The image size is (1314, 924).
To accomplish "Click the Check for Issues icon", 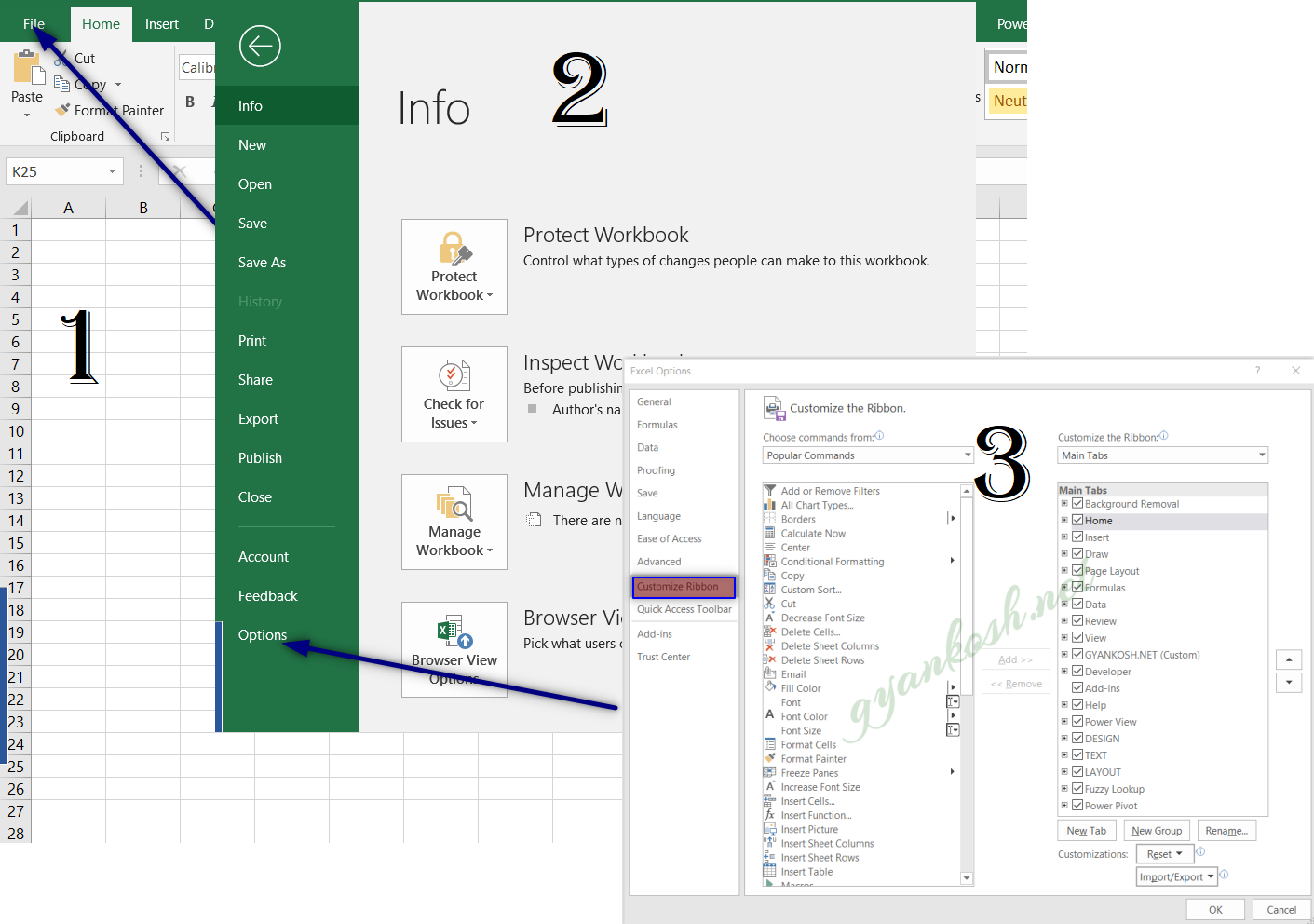I will tap(454, 376).
